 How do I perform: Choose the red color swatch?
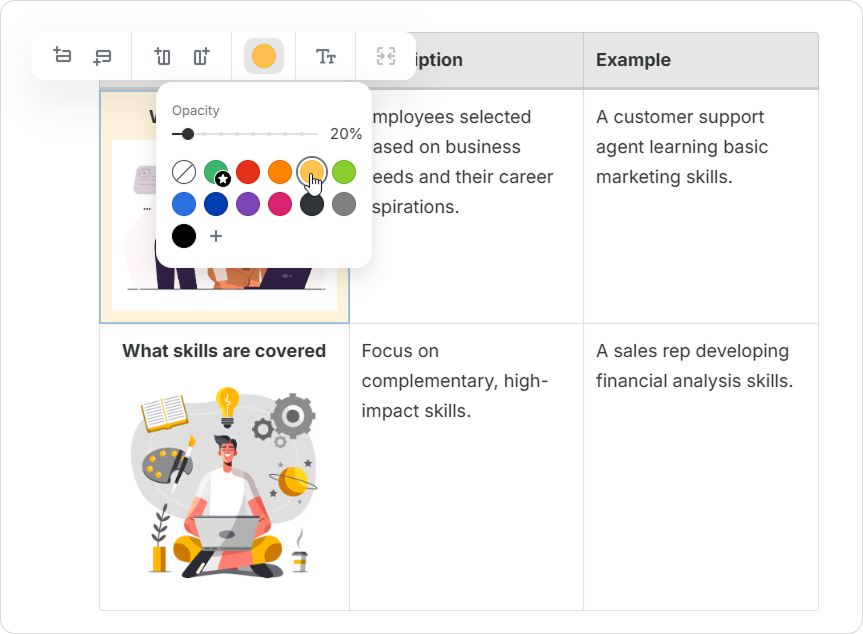[x=248, y=172]
